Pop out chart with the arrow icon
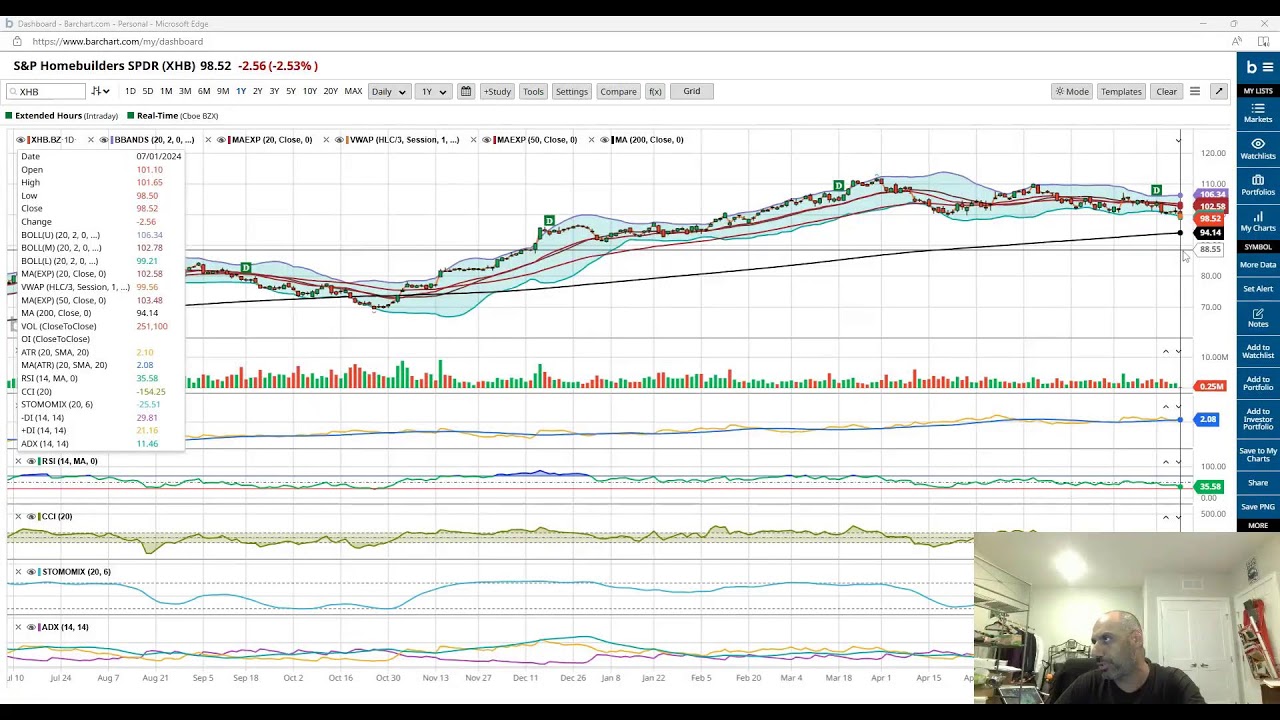 click(1218, 91)
